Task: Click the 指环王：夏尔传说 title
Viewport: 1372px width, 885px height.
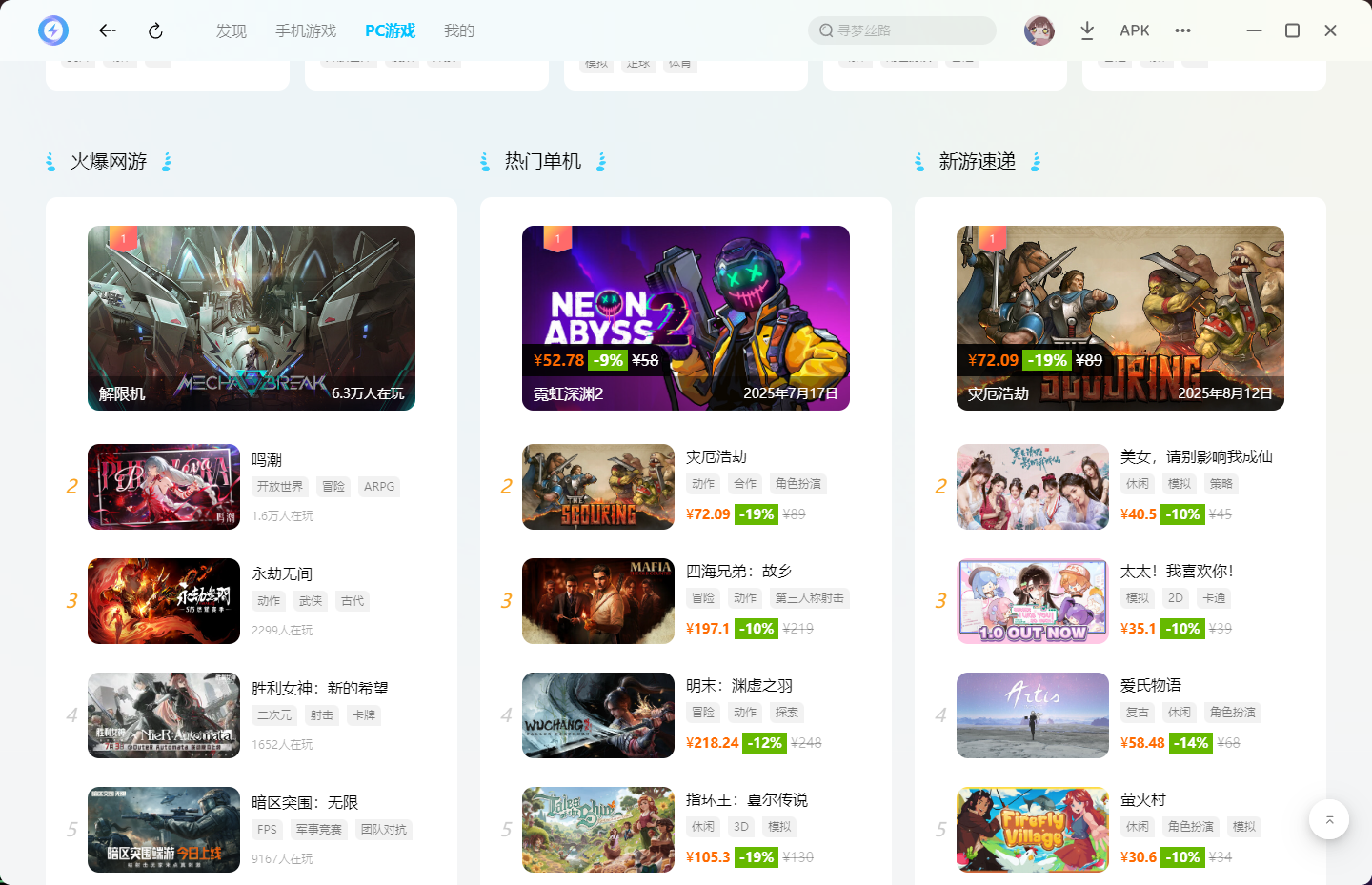Action: 747,799
